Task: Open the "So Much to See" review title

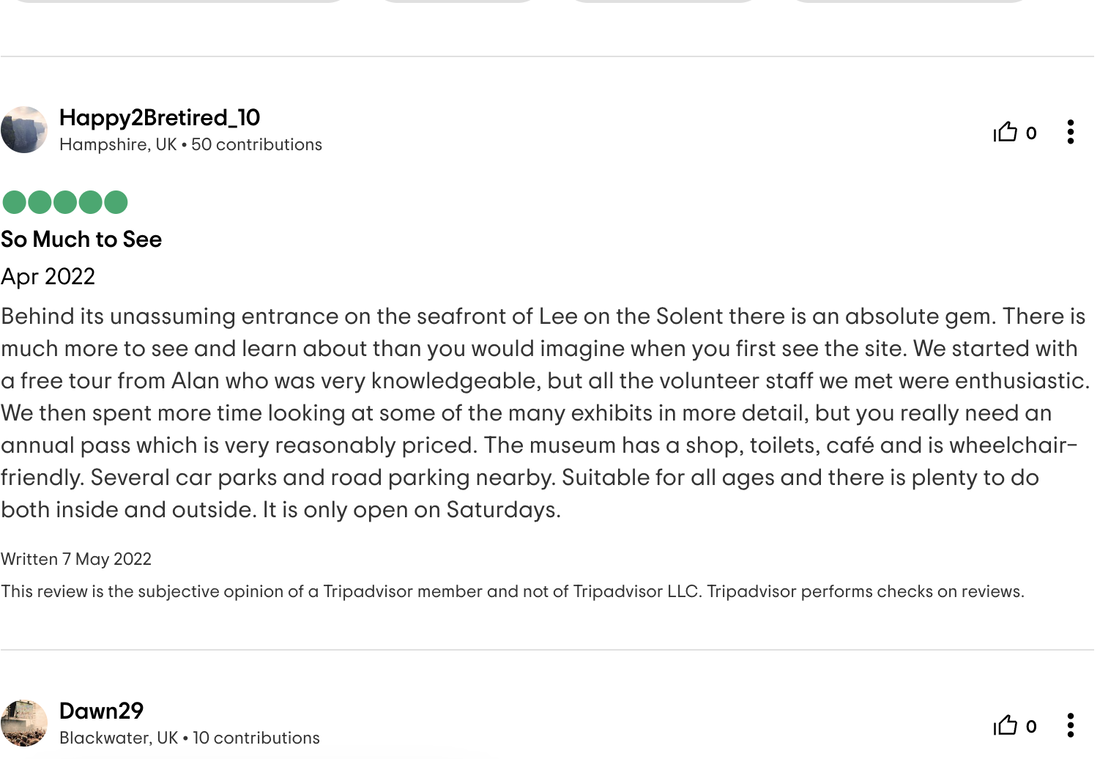Action: [x=81, y=239]
